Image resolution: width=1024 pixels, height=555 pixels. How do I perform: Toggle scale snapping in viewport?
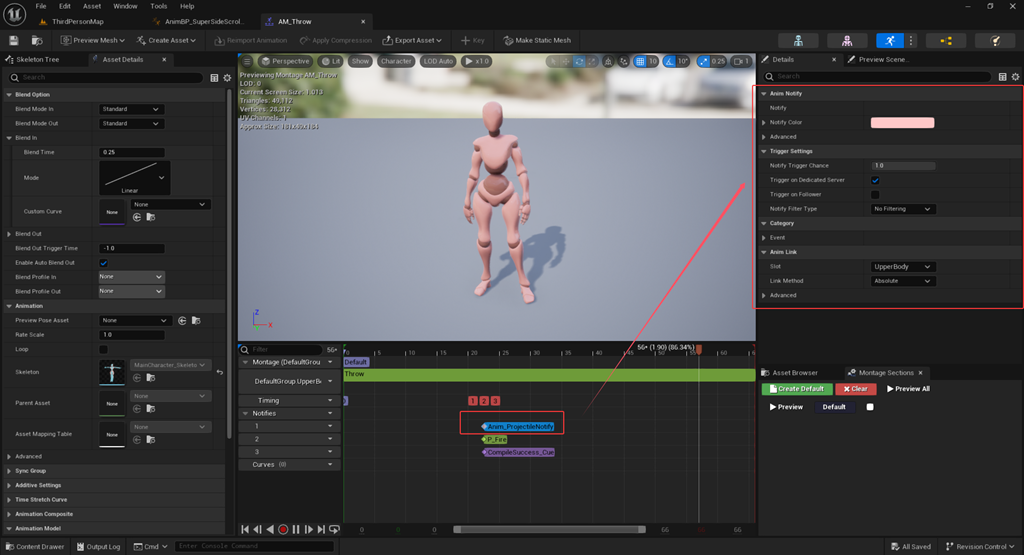(703, 61)
